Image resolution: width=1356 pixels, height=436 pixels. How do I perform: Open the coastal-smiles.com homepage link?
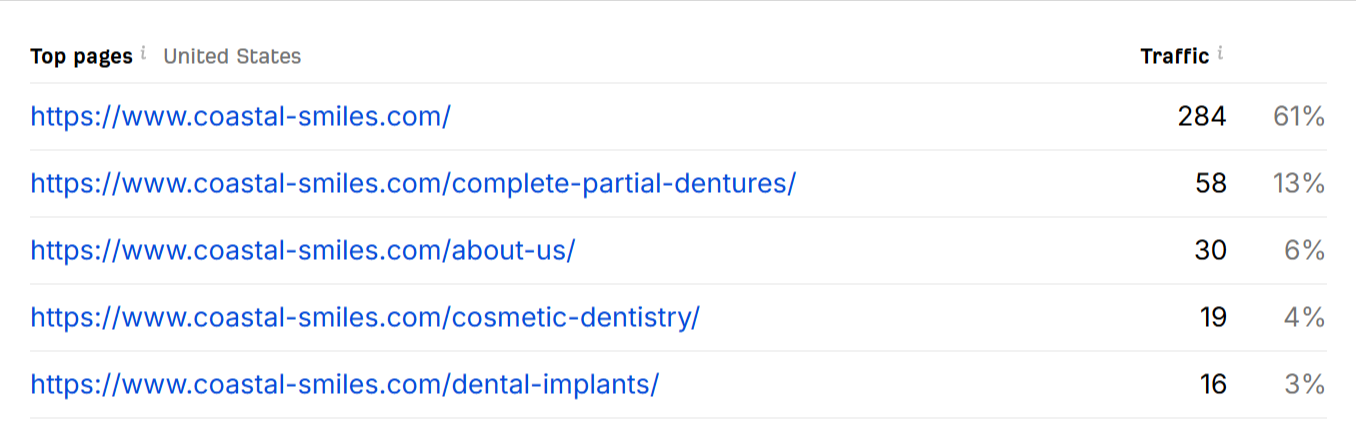[240, 117]
